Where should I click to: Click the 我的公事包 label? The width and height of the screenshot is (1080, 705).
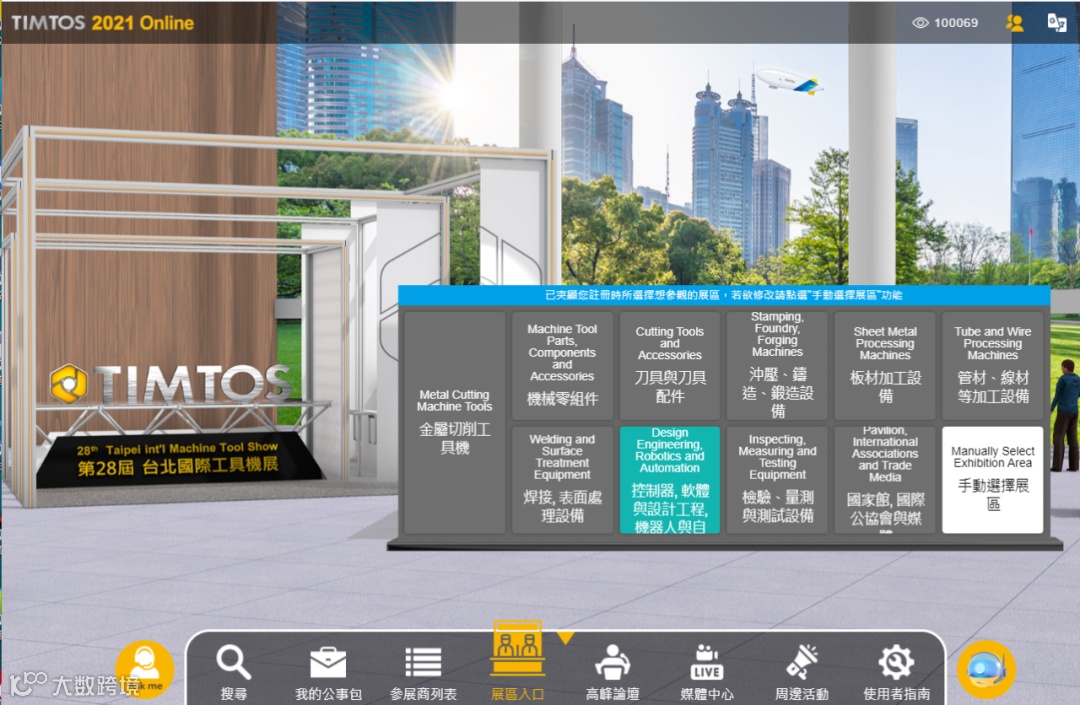pos(328,694)
